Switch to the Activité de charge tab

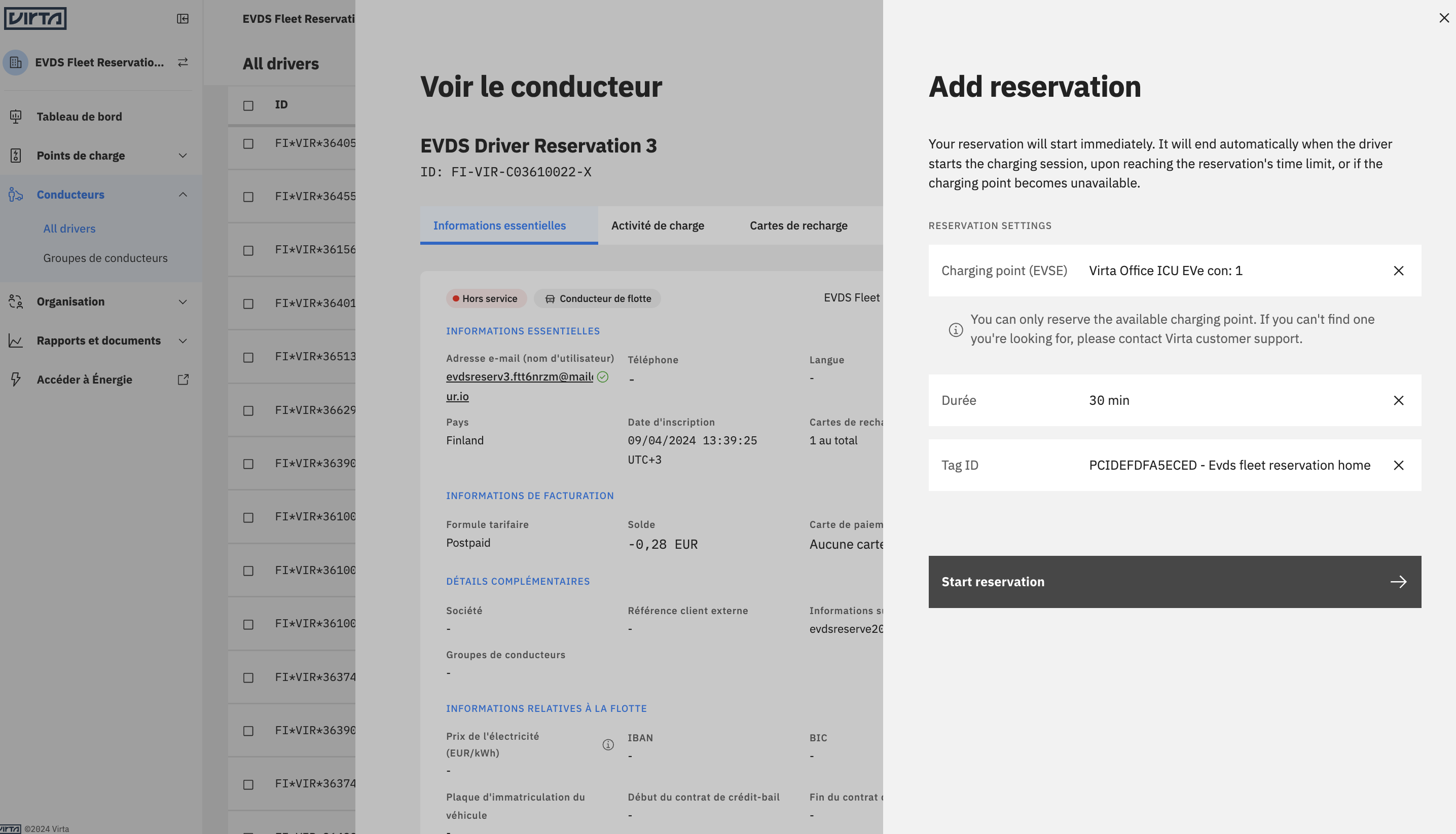point(657,225)
